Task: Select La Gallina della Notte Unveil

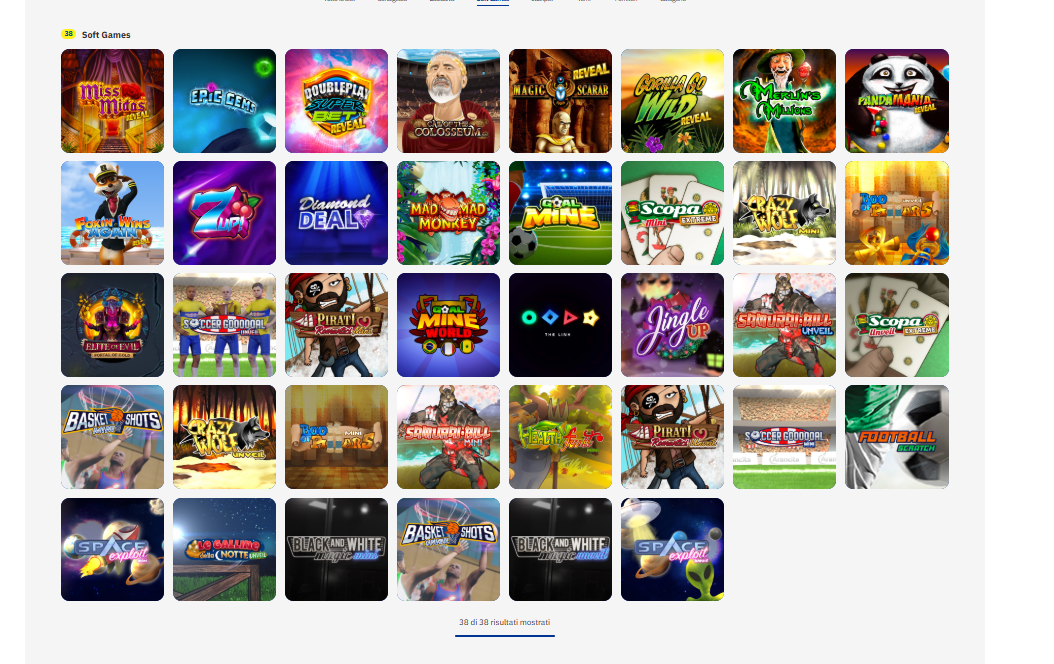Action: point(225,549)
